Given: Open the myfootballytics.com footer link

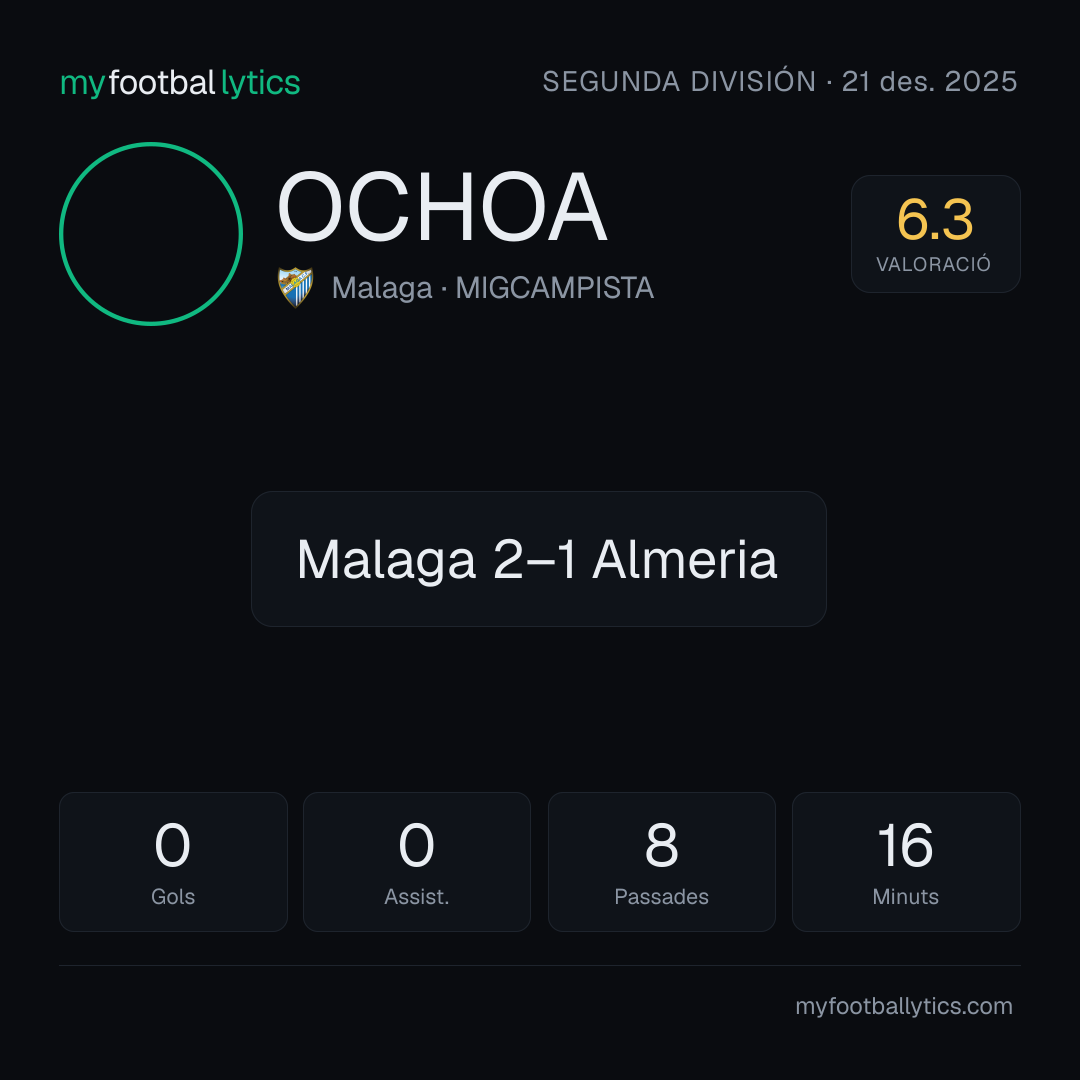Looking at the screenshot, I should pos(904,1006).
